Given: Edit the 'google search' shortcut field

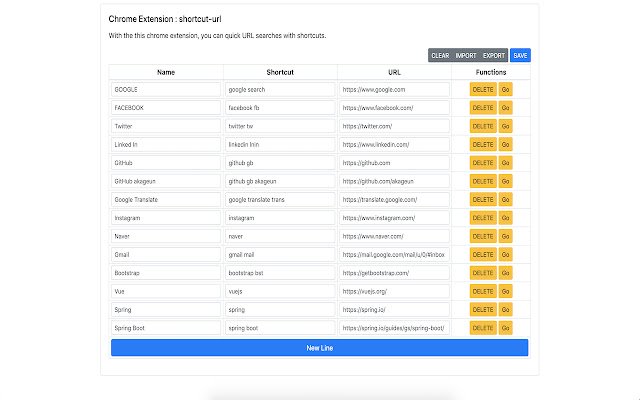Looking at the screenshot, I should pyautogui.click(x=280, y=89).
